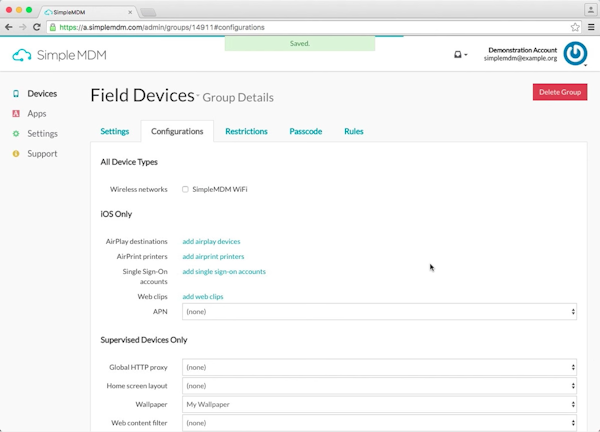
Task: Open the APN dropdown
Action: 379,311
